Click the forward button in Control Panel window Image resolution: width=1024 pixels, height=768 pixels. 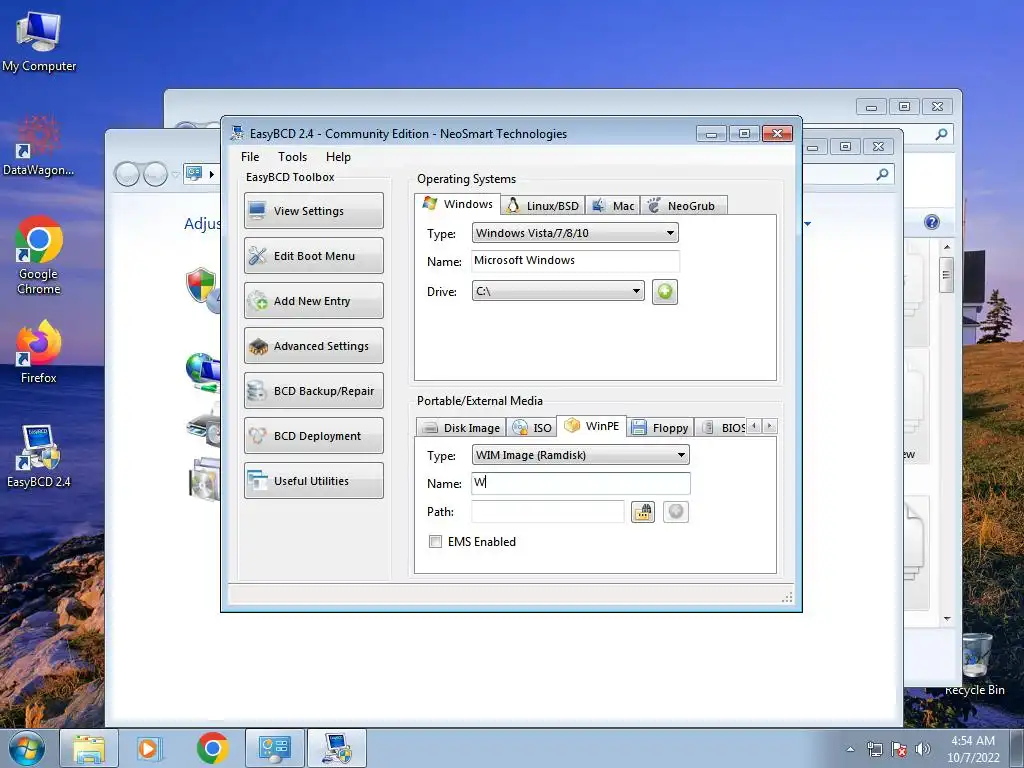click(155, 174)
